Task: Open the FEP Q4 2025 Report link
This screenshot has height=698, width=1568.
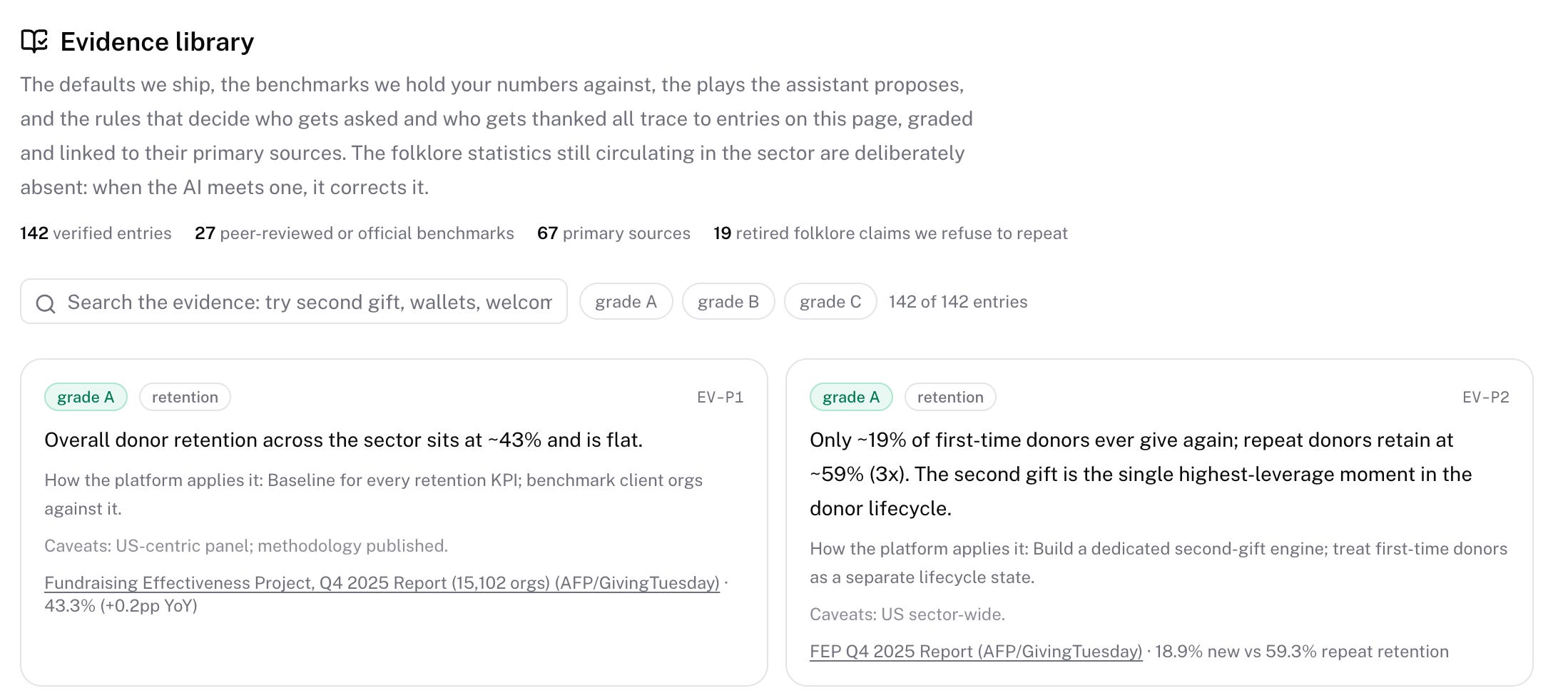Action: pos(976,652)
